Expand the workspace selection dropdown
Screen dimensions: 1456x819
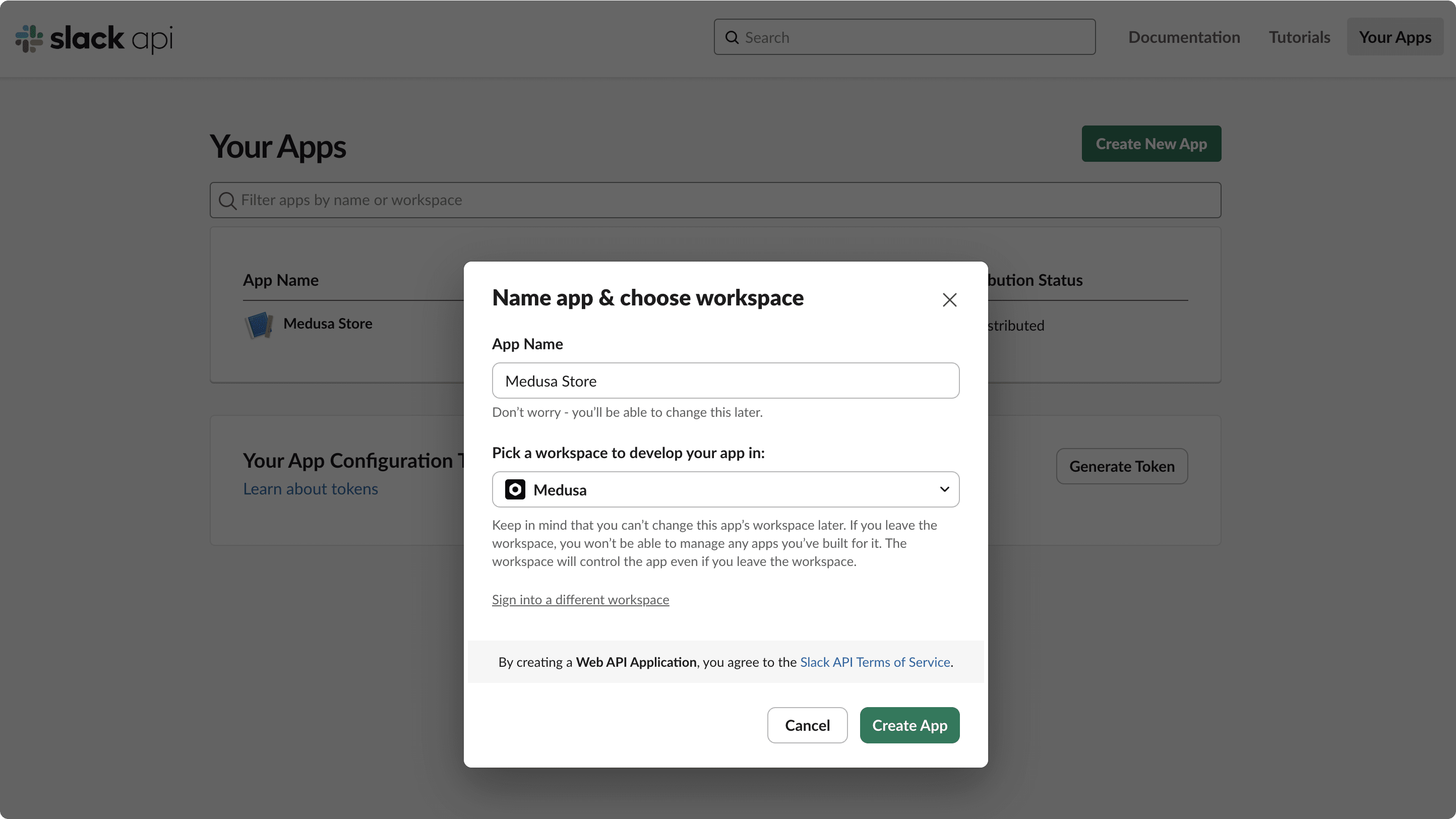click(944, 489)
